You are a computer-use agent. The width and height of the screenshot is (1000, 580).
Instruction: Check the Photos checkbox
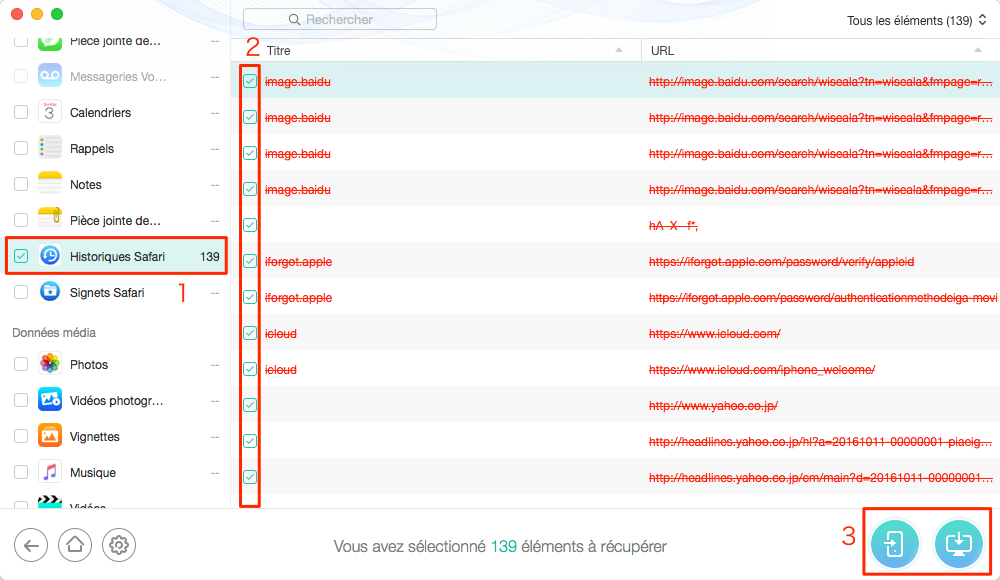click(21, 364)
